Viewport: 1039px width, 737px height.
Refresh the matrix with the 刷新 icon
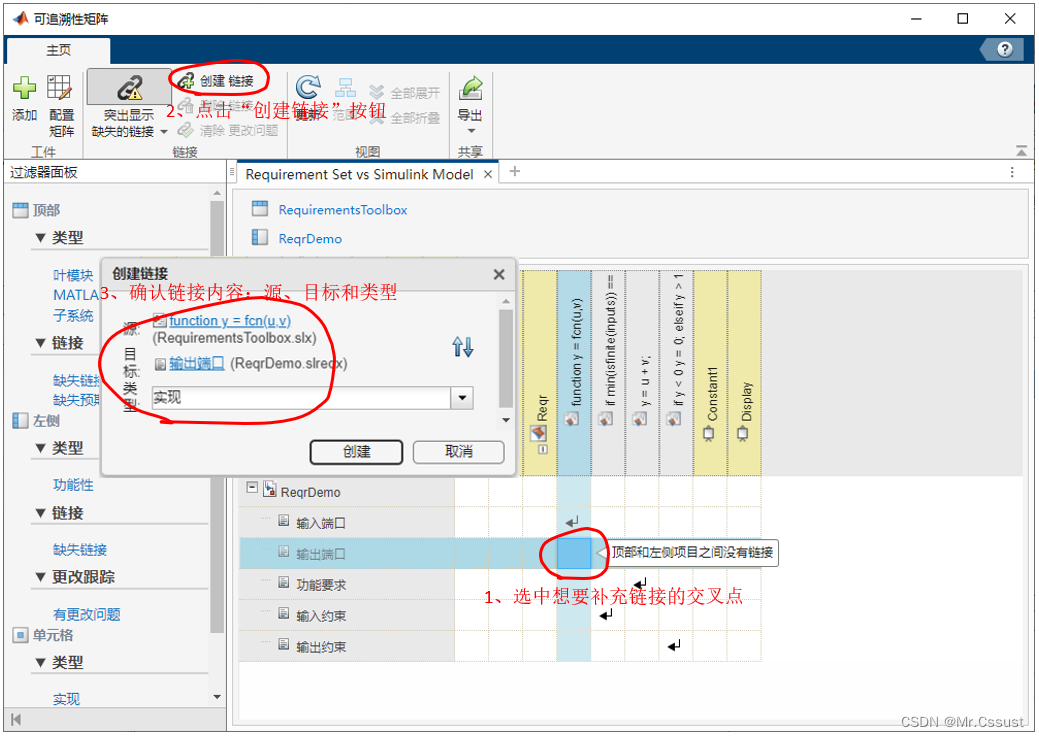point(309,88)
